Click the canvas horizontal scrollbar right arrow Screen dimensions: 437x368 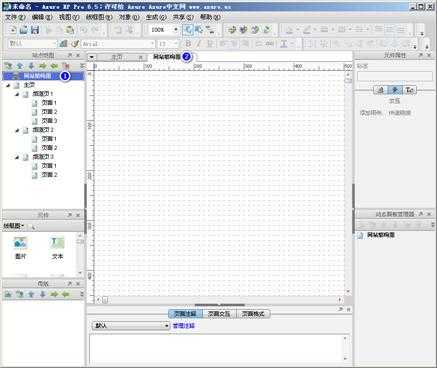[x=340, y=300]
